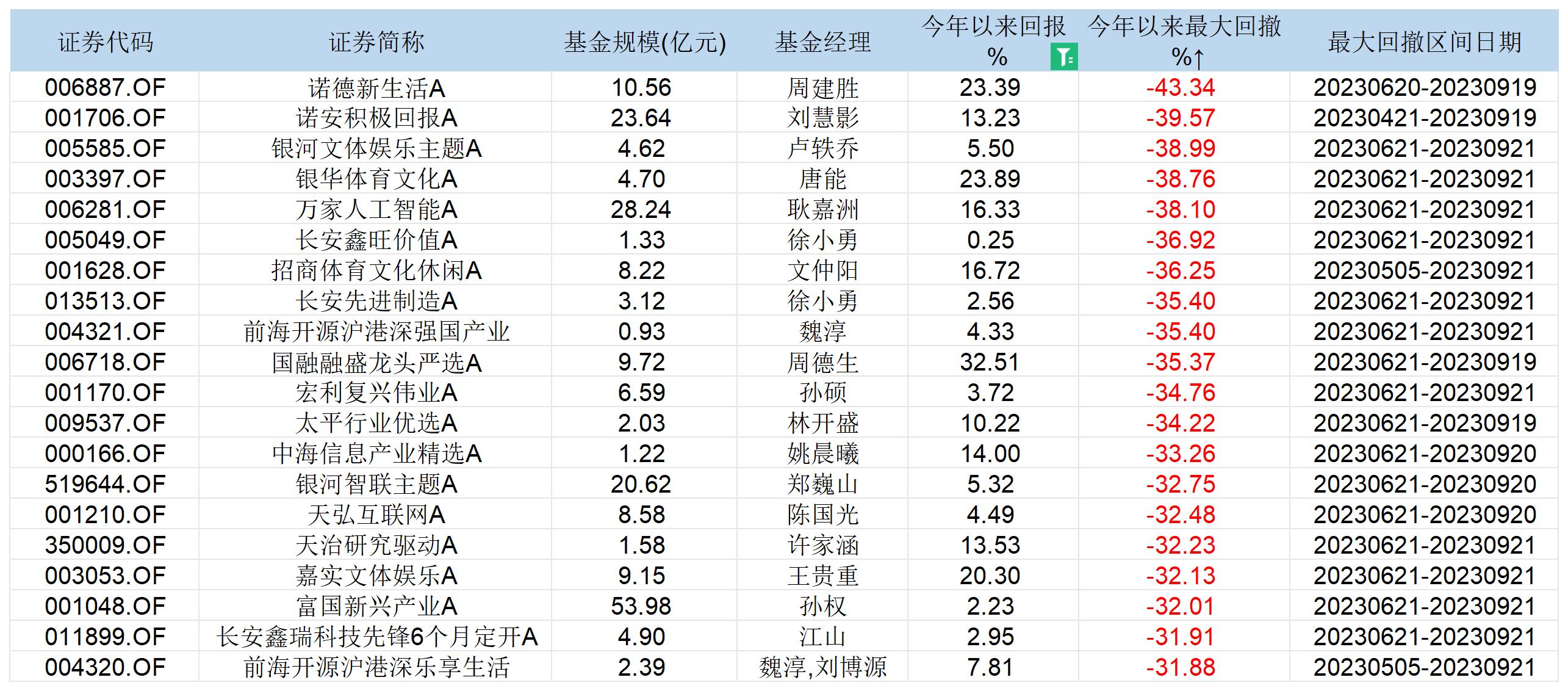Select date cell 20230421-20230919
Screen dimensions: 1568x691
pyautogui.click(x=1424, y=118)
